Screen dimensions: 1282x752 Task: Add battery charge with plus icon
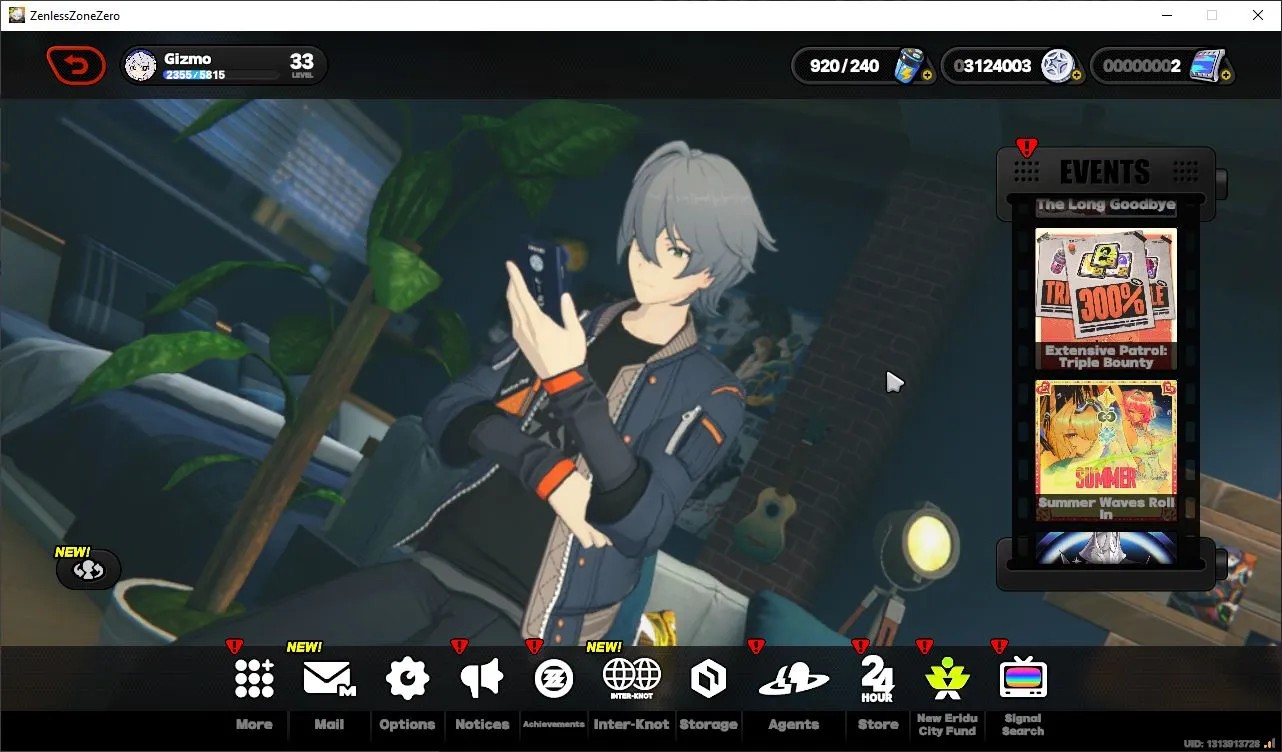(x=929, y=75)
